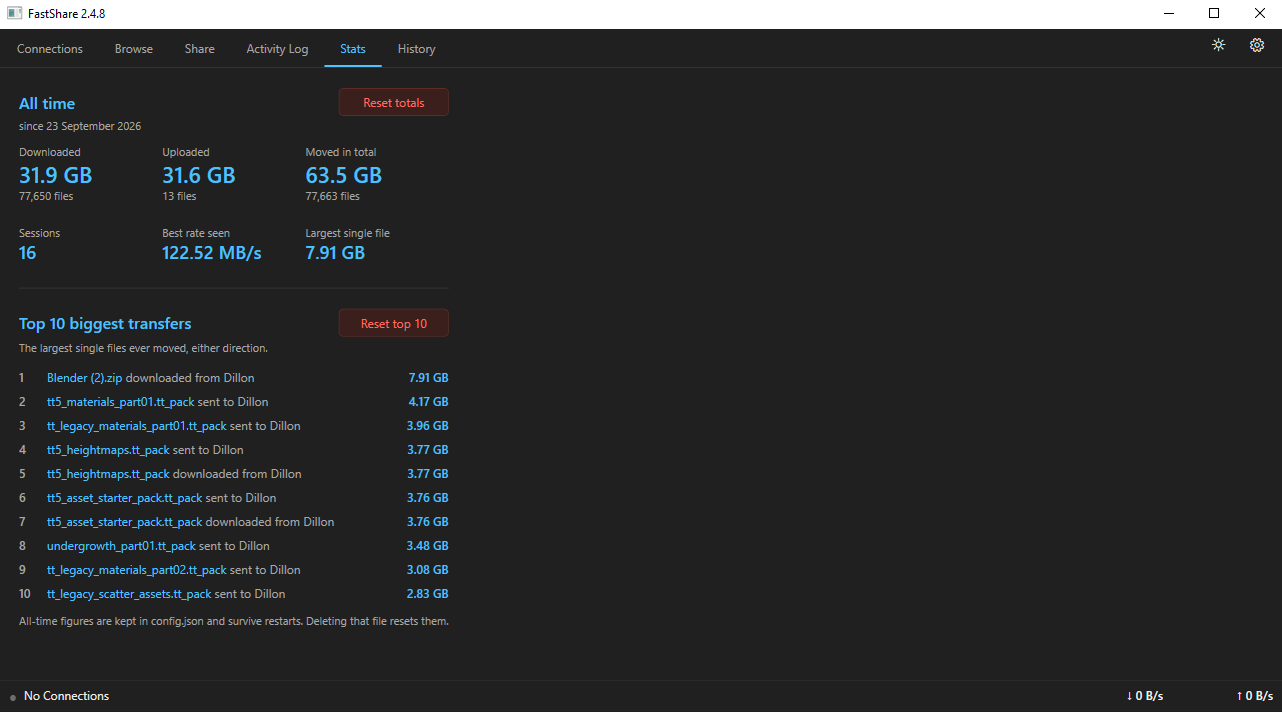Click the 3.08 GB transfer size
The width and height of the screenshot is (1282, 712).
pos(428,570)
